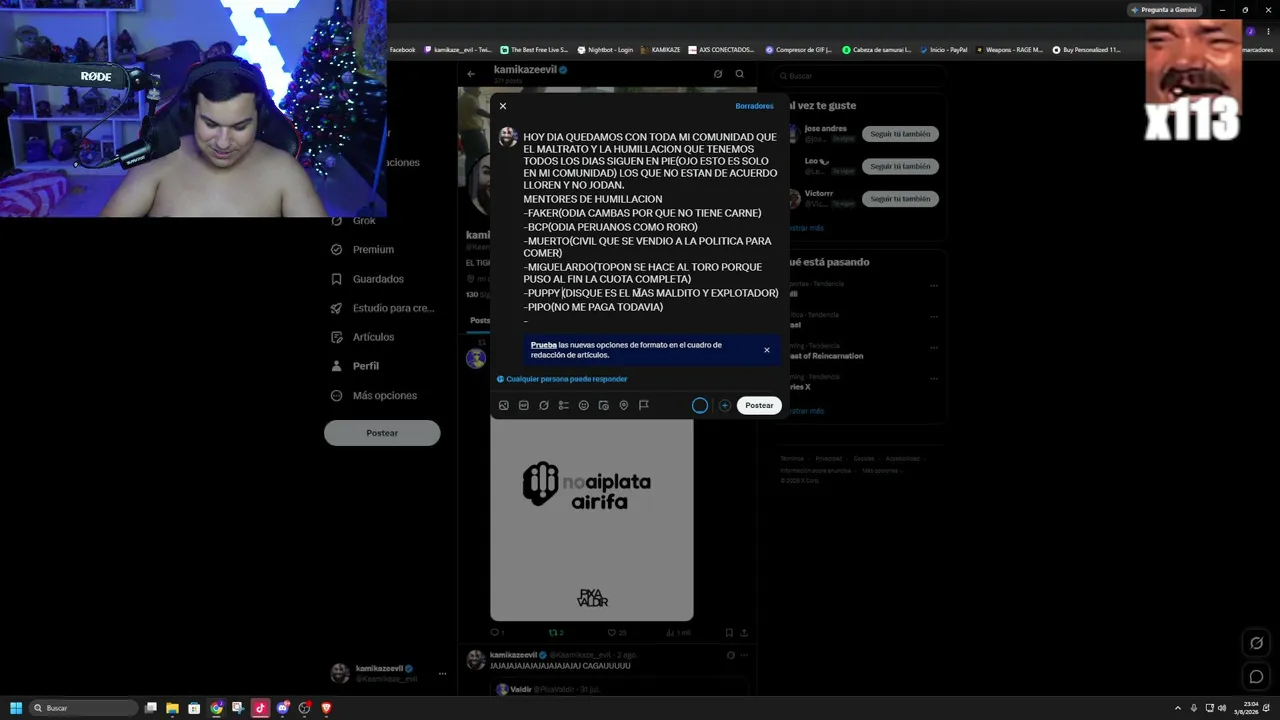Screen dimensions: 1280x720
Task: Expand Más opciones in sidebar
Action: click(x=374, y=396)
